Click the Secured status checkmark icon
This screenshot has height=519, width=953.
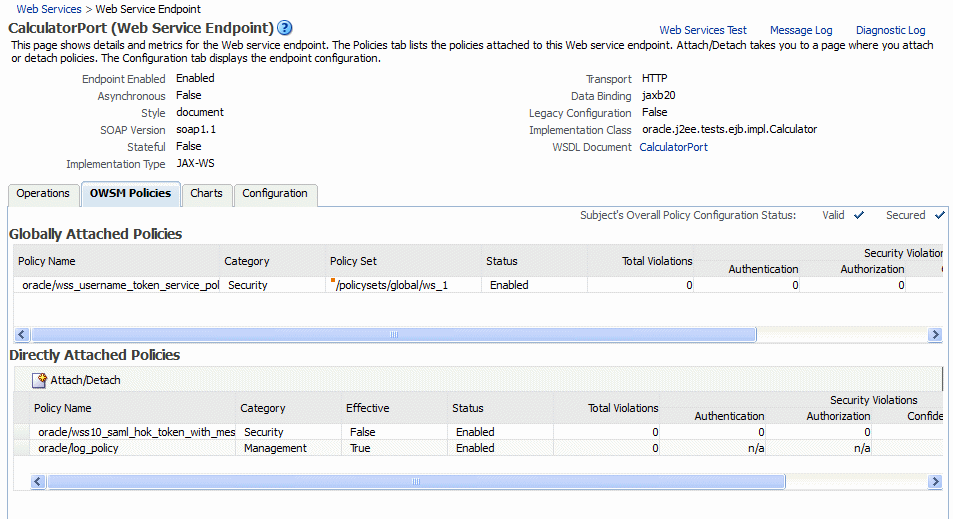coord(940,215)
